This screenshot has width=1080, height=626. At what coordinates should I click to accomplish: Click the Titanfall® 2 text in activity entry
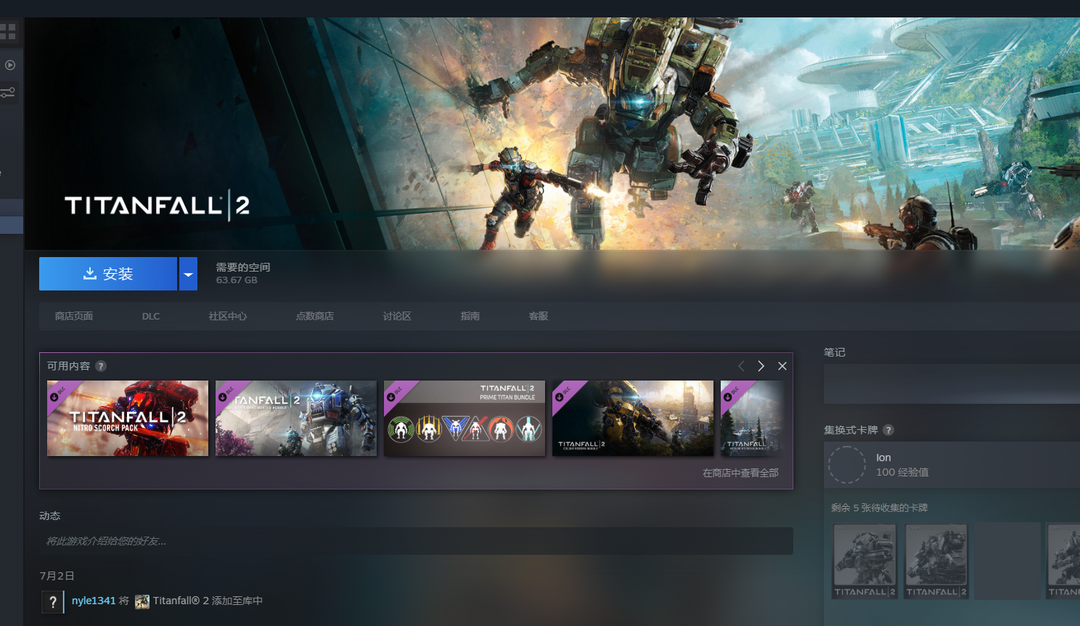click(180, 601)
